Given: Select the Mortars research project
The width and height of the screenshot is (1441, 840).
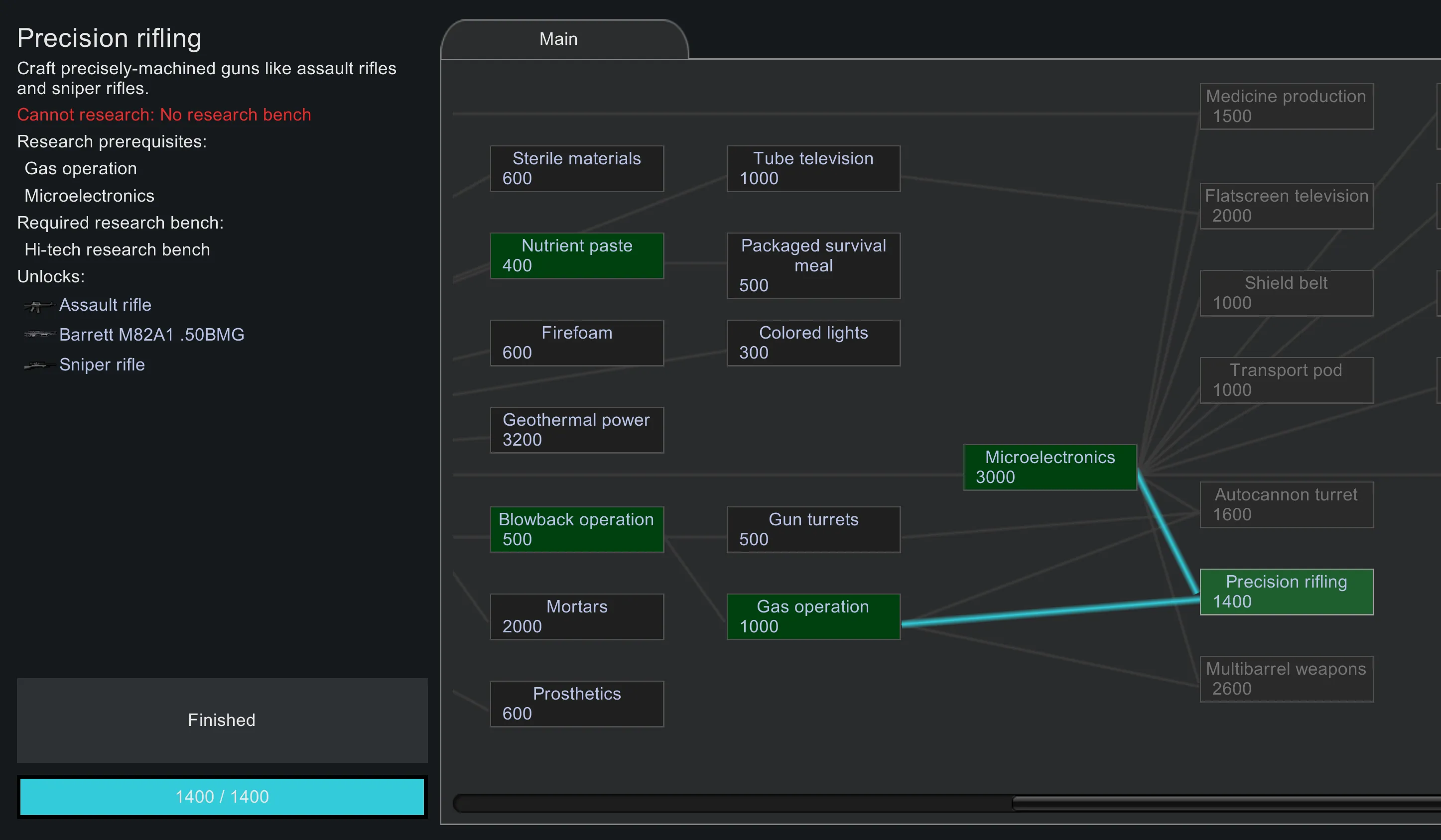Looking at the screenshot, I should (x=576, y=616).
